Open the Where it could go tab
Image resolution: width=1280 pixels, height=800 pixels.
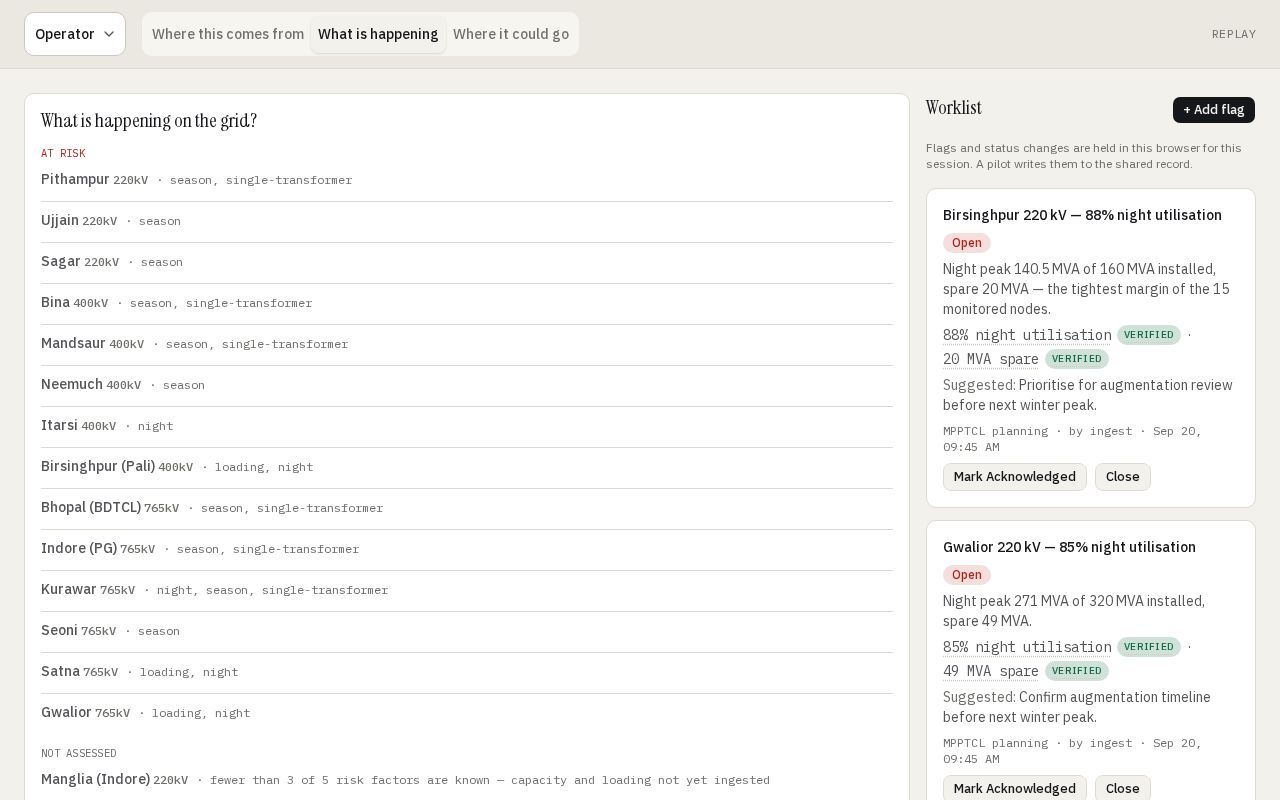511,34
